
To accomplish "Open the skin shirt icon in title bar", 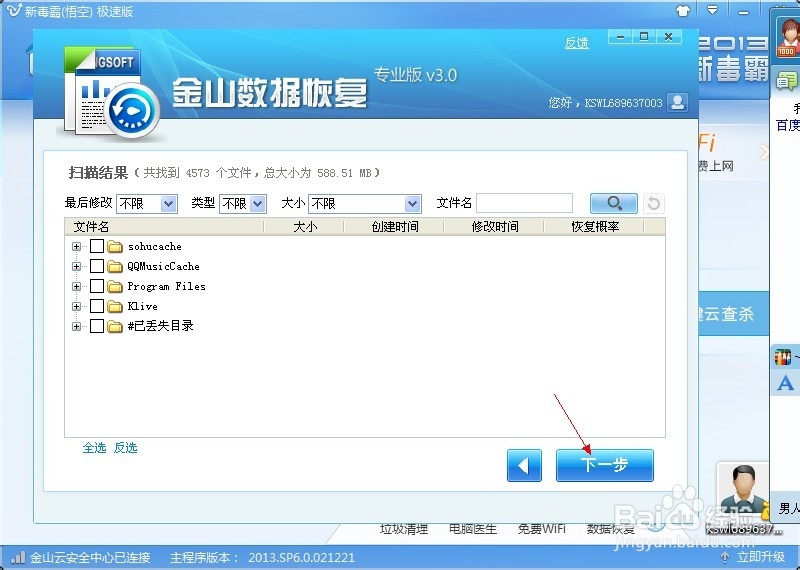I will pyautogui.click(x=683, y=11).
